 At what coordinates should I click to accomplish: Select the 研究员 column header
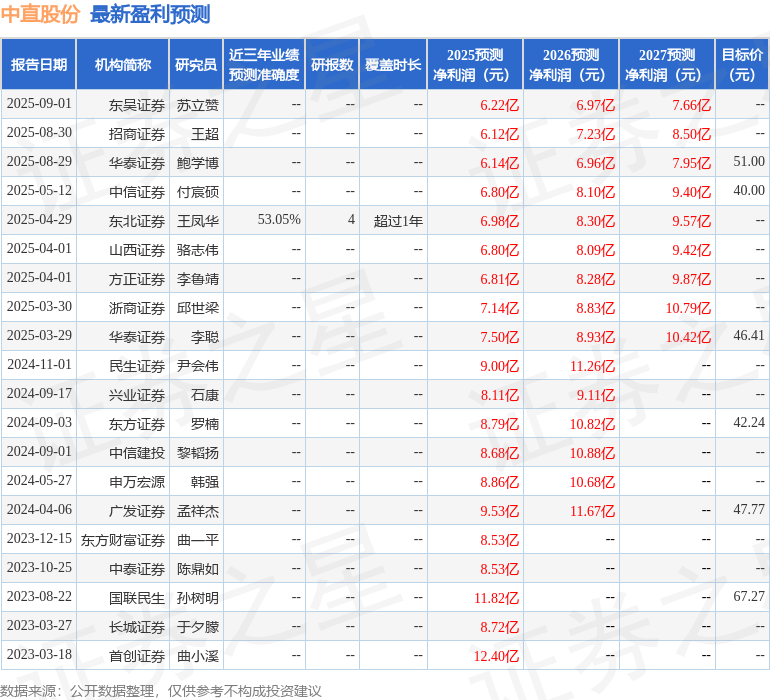pyautogui.click(x=196, y=64)
